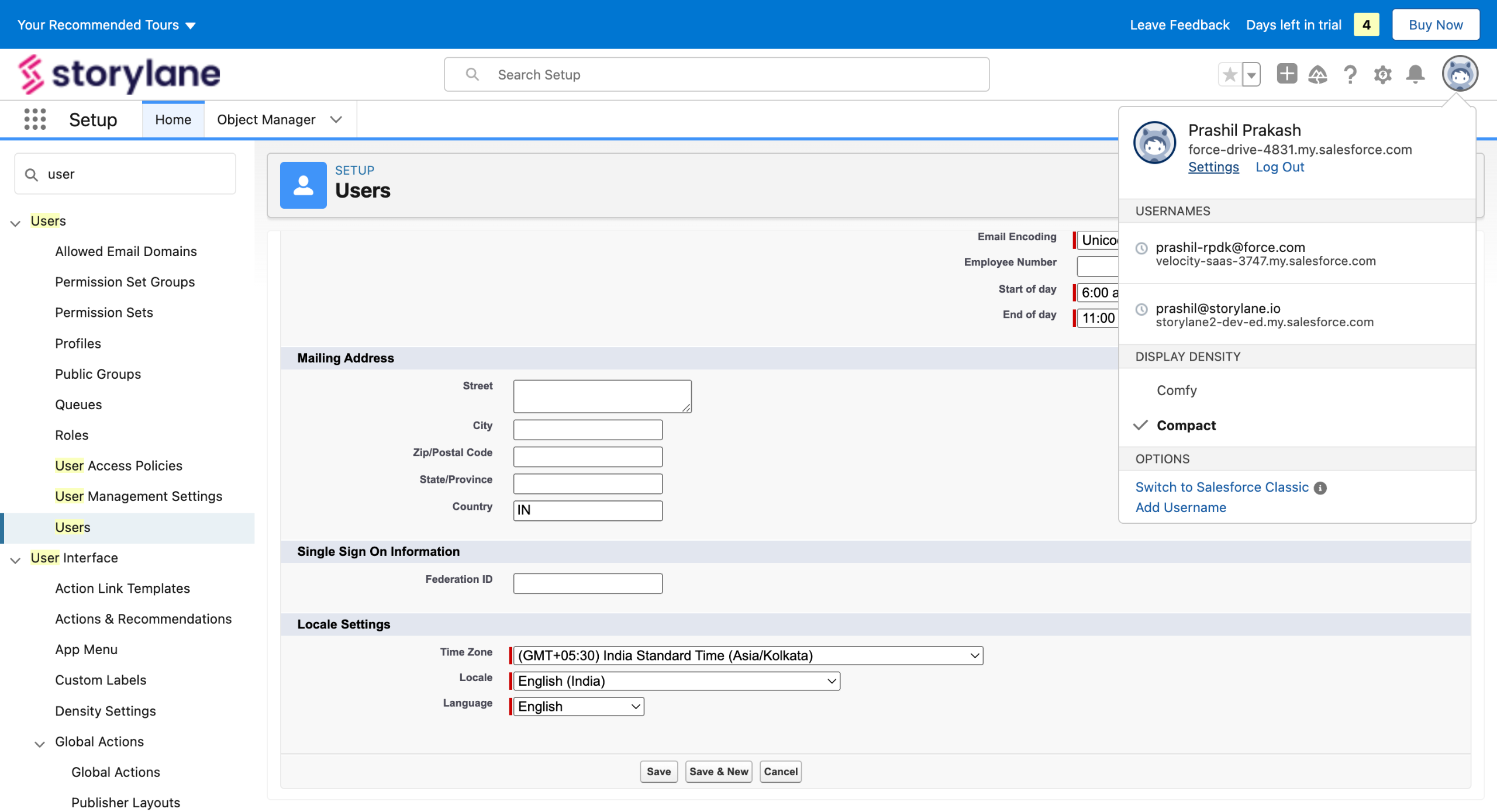
Task: Collapse the Users tree section
Action: 16,223
